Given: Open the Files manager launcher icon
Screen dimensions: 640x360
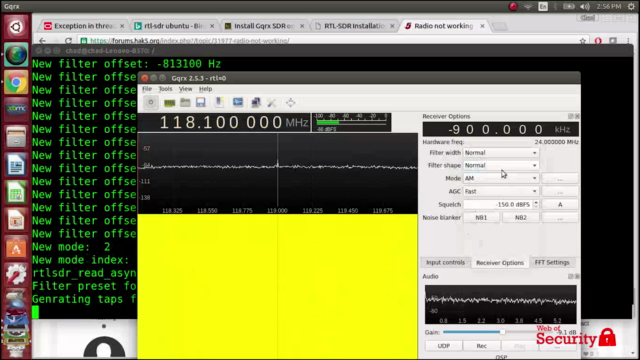Looking at the screenshot, I should pyautogui.click(x=16, y=137).
